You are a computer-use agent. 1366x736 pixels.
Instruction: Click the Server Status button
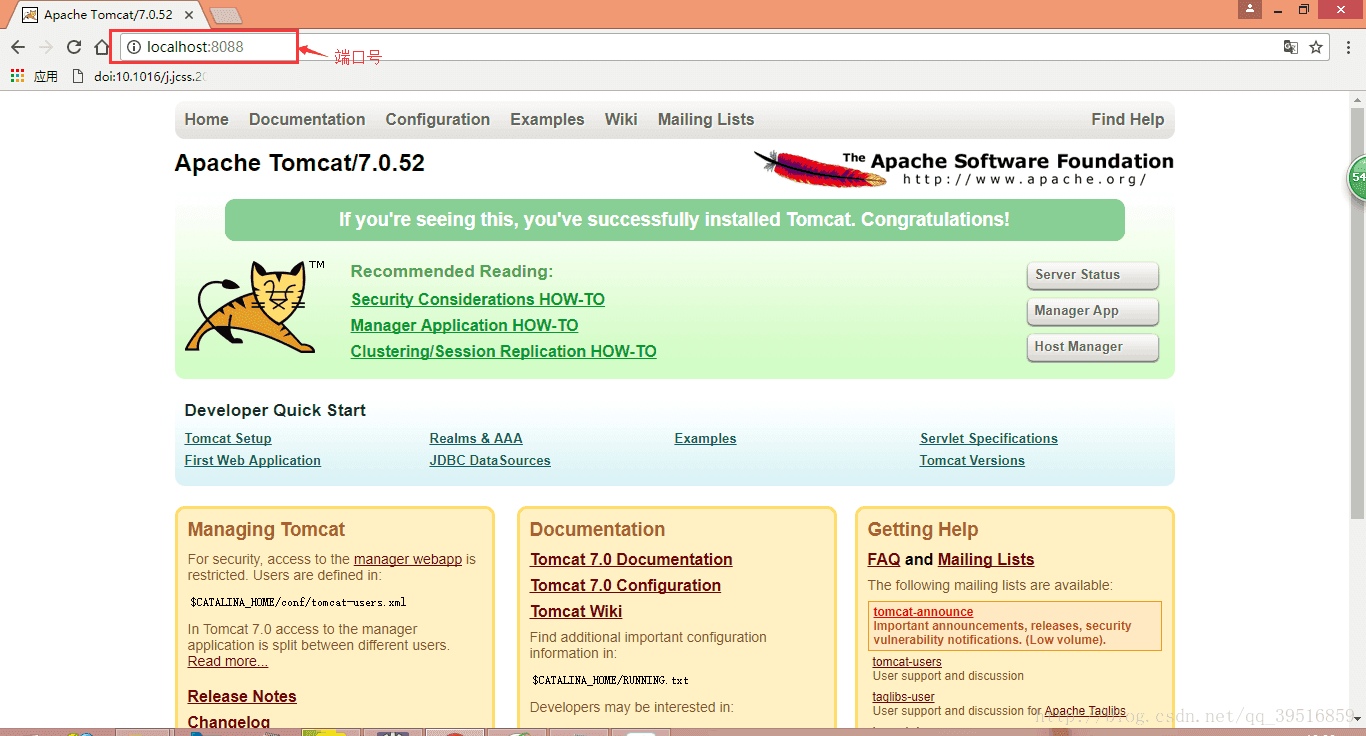tap(1092, 275)
